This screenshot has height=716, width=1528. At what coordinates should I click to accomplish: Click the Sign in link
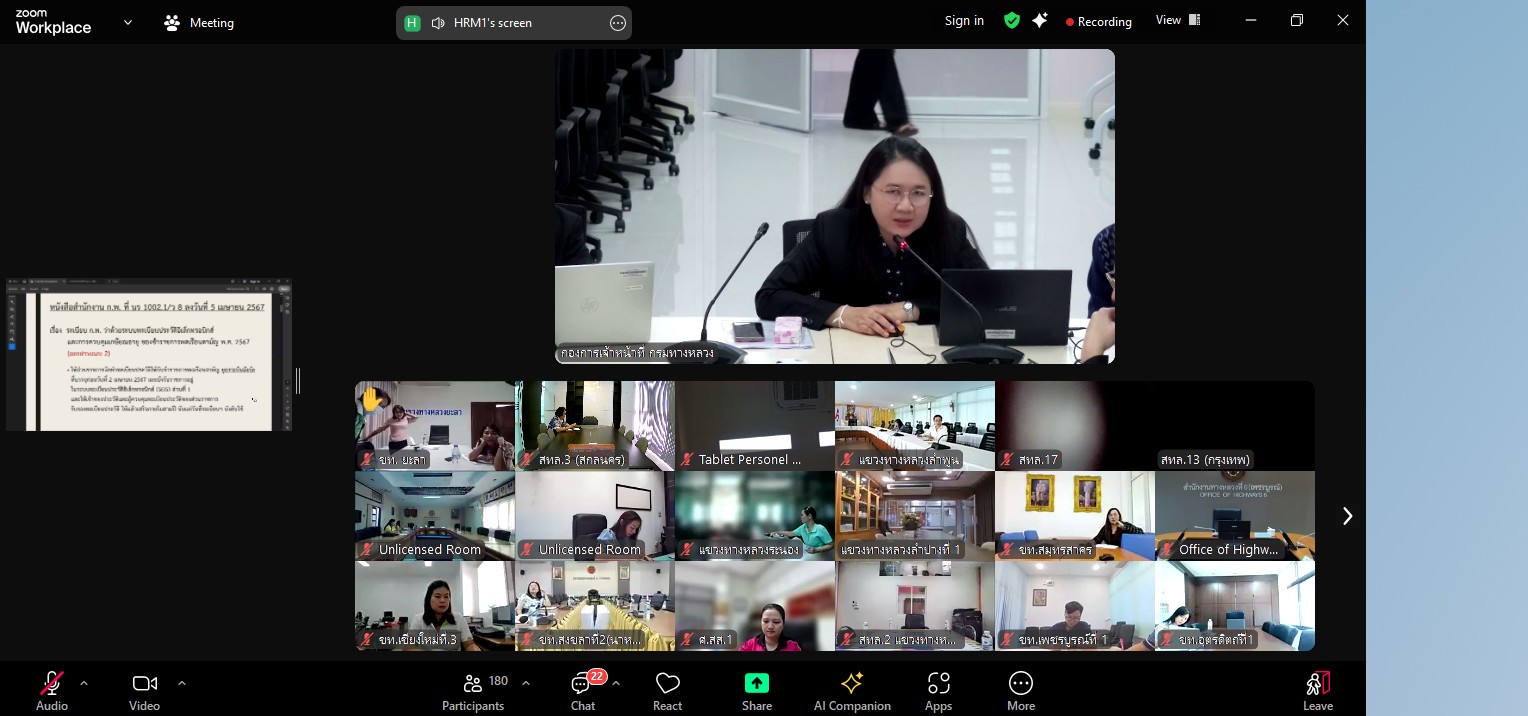pos(964,21)
